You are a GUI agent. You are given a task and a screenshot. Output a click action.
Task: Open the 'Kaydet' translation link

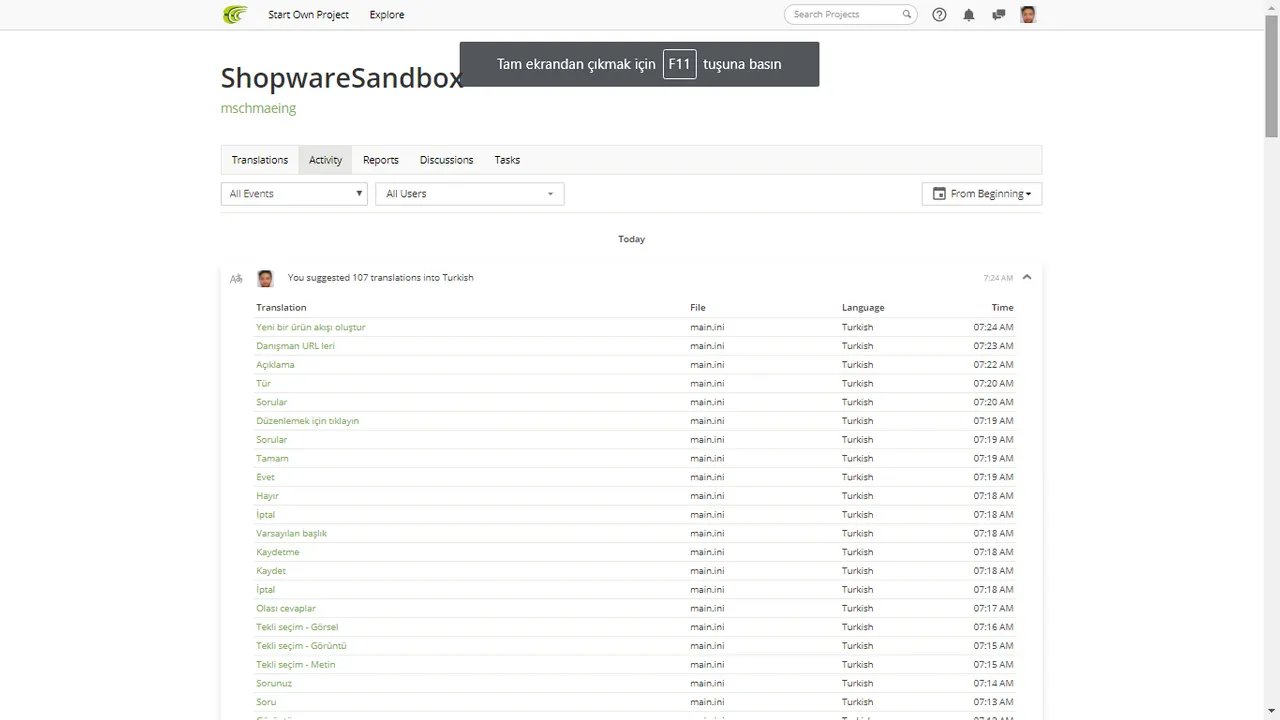click(x=271, y=571)
